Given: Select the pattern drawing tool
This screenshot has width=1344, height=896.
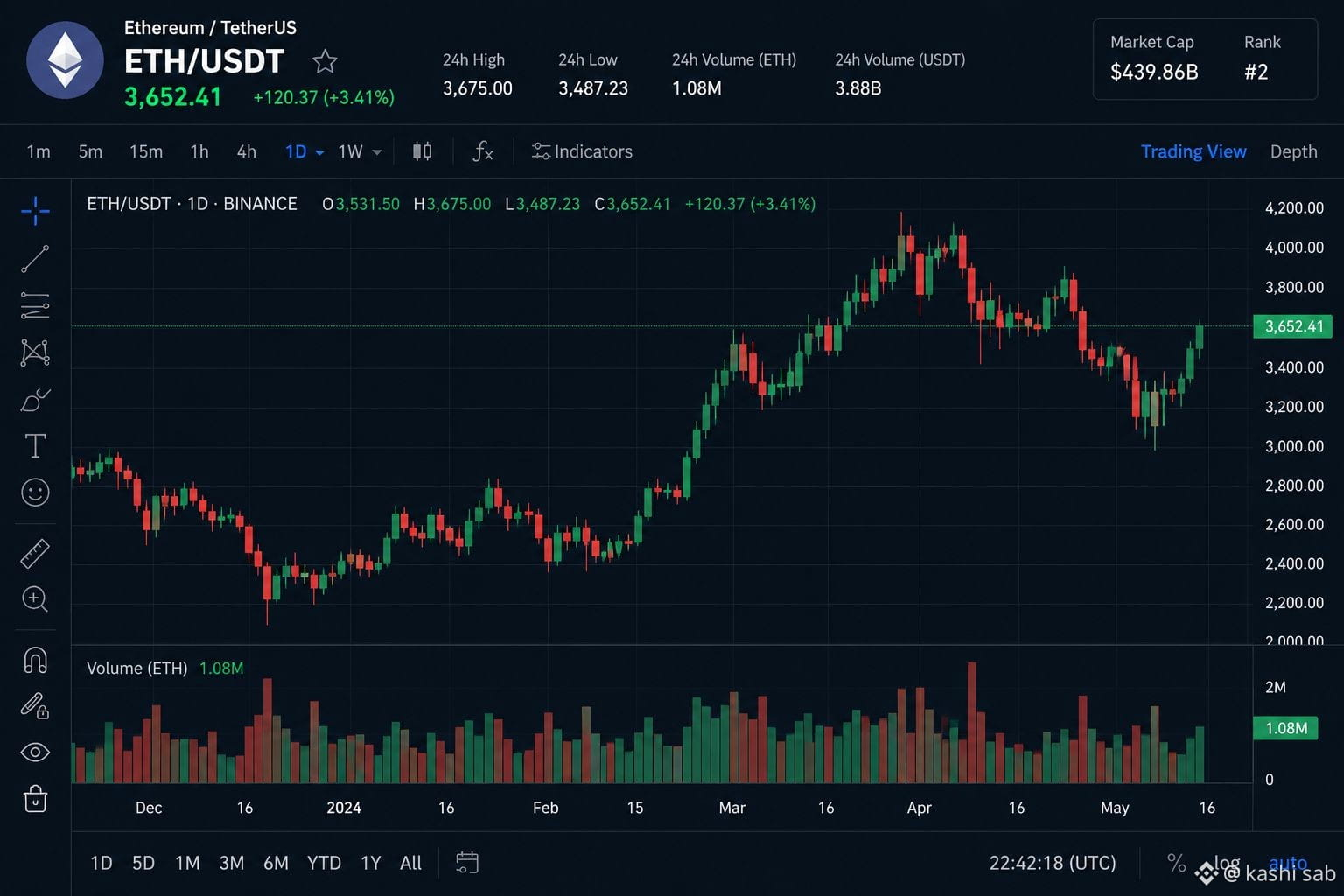Looking at the screenshot, I should tap(35, 353).
